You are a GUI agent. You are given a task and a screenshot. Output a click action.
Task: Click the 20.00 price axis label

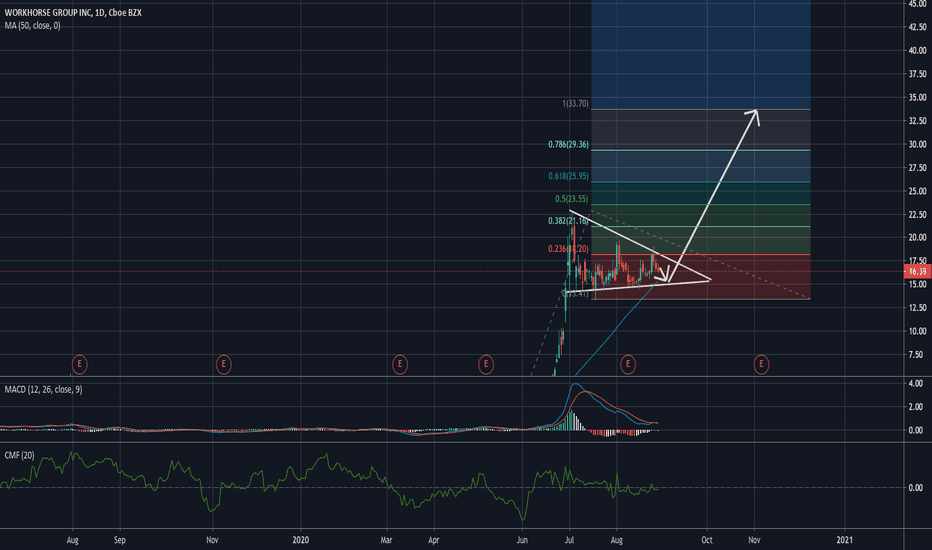click(x=917, y=237)
